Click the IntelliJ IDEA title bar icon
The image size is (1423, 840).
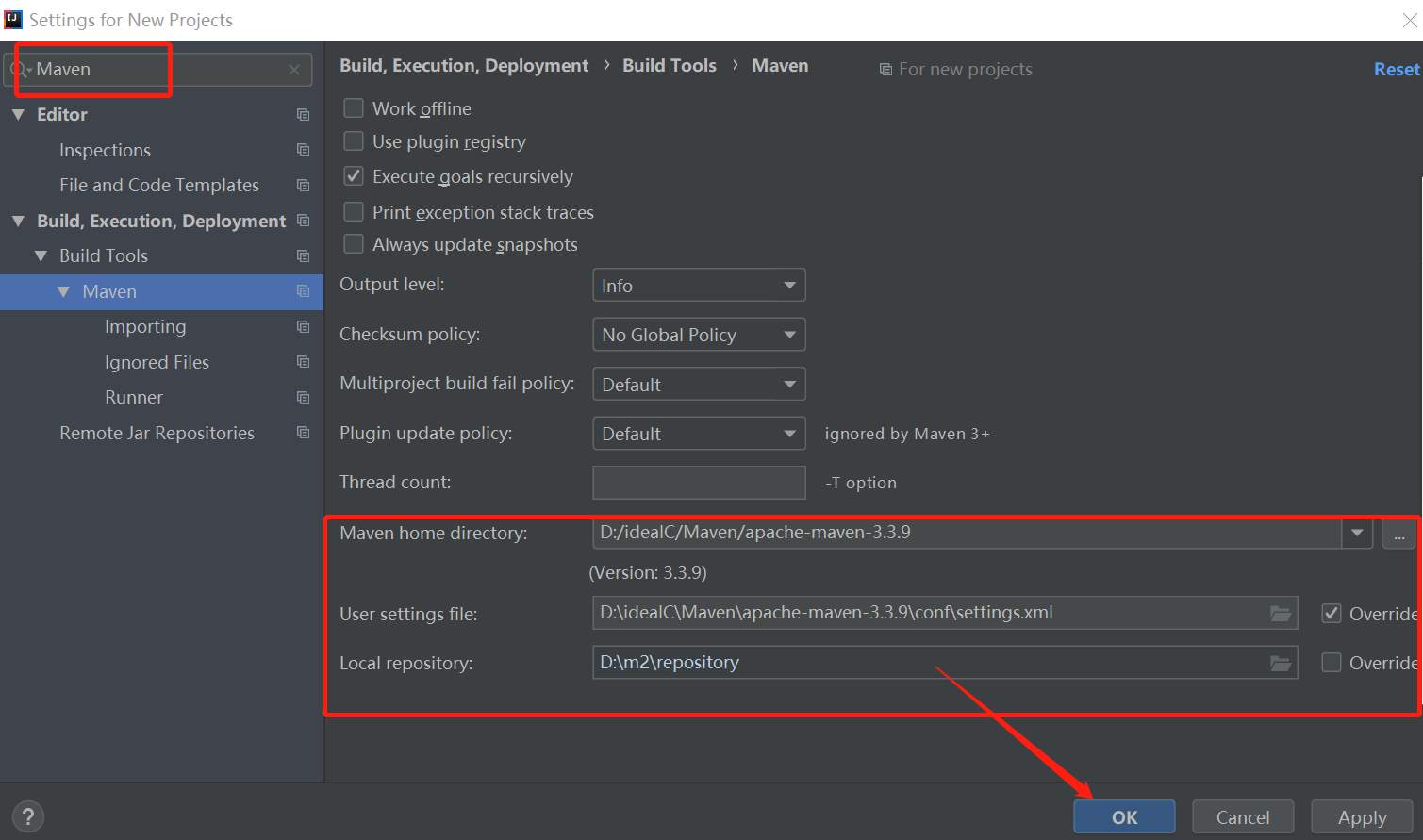coord(13,20)
